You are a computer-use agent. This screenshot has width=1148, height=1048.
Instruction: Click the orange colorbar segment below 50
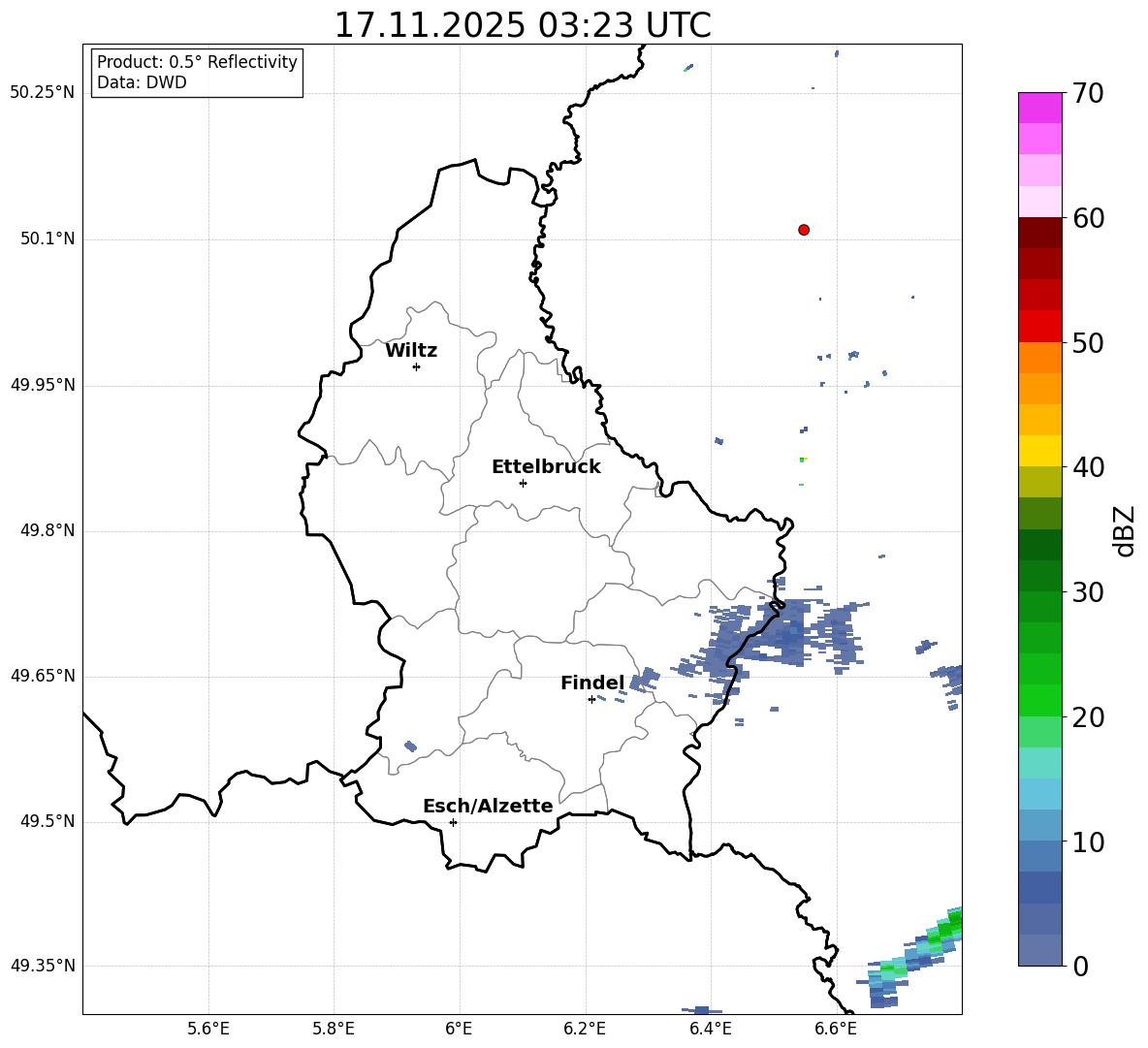(1039, 357)
